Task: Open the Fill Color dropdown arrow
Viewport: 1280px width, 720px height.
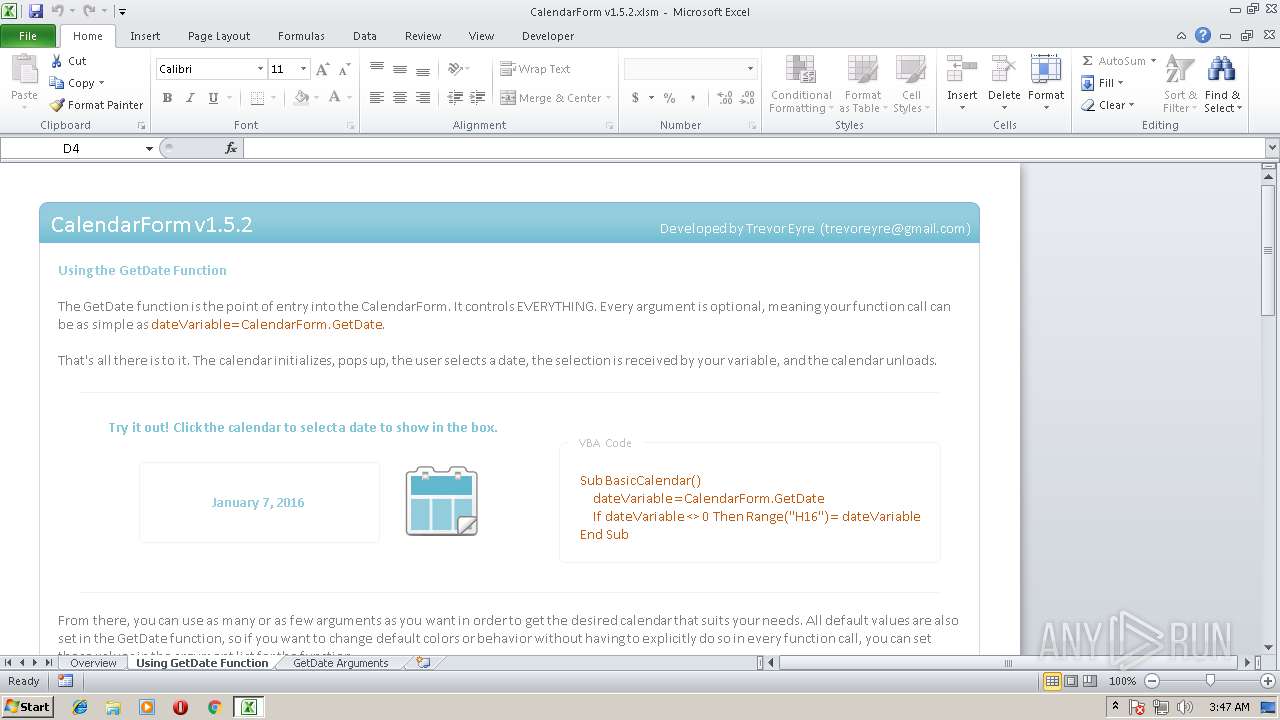Action: (316, 98)
